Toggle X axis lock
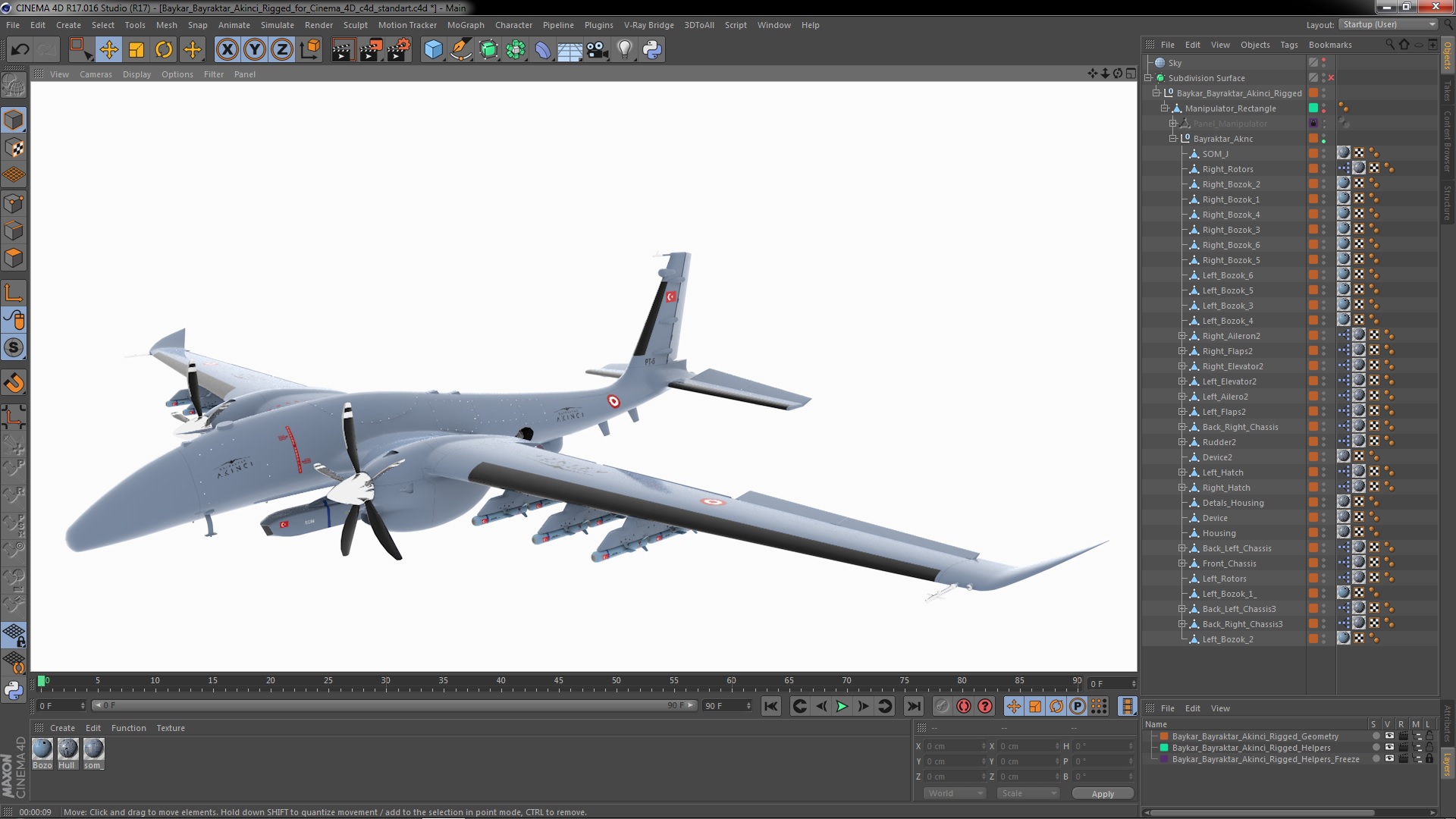Viewport: 1456px width, 819px height. tap(227, 50)
